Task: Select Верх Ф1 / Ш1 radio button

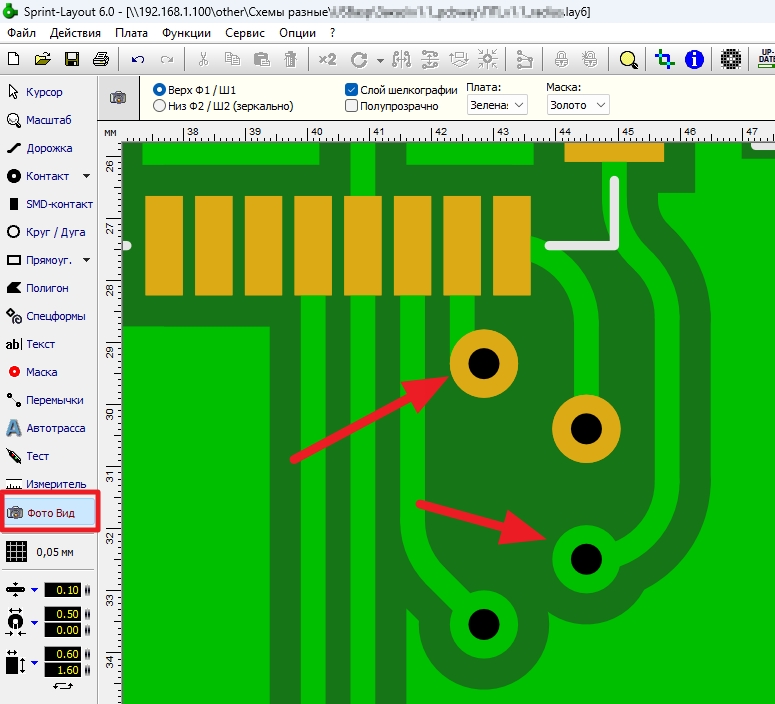Action: 159,89
